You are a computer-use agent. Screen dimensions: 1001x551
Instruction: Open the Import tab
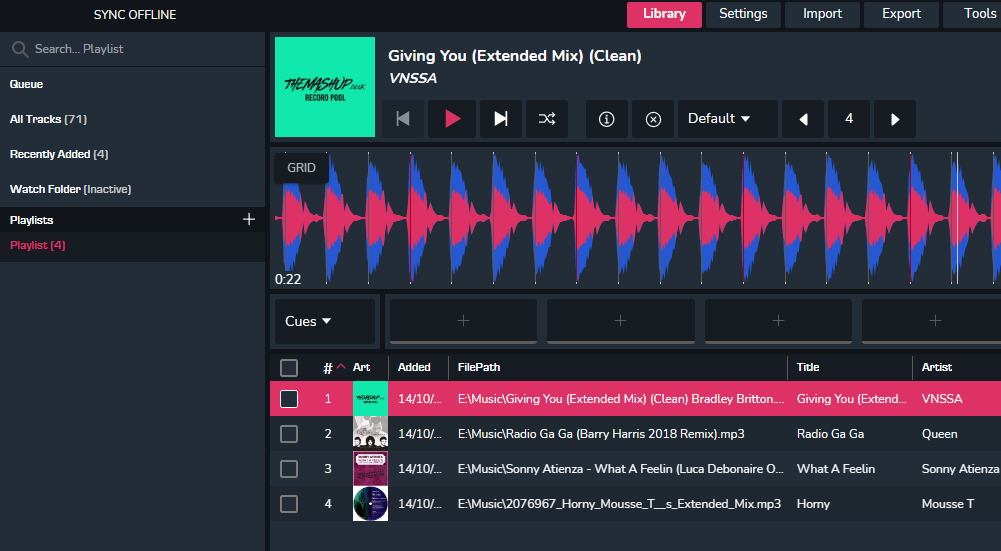pos(822,14)
